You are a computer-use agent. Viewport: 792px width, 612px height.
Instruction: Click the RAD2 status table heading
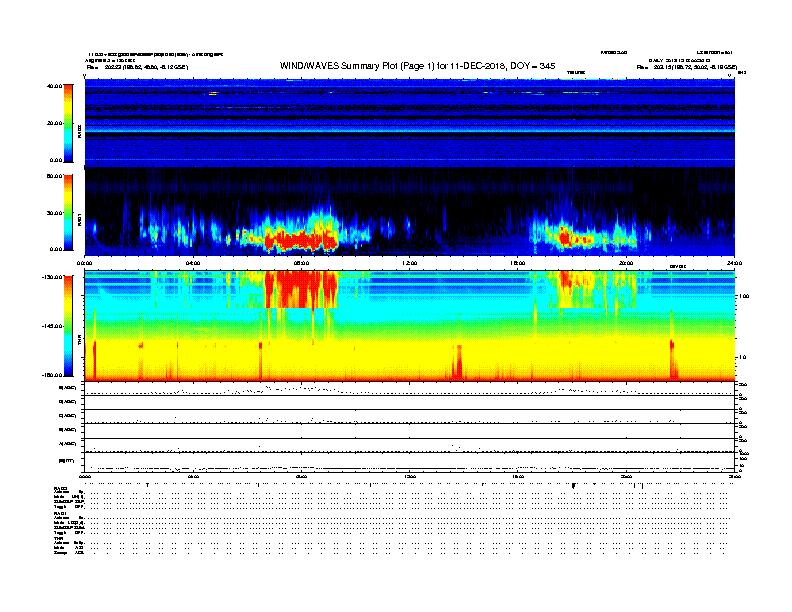tap(60, 489)
